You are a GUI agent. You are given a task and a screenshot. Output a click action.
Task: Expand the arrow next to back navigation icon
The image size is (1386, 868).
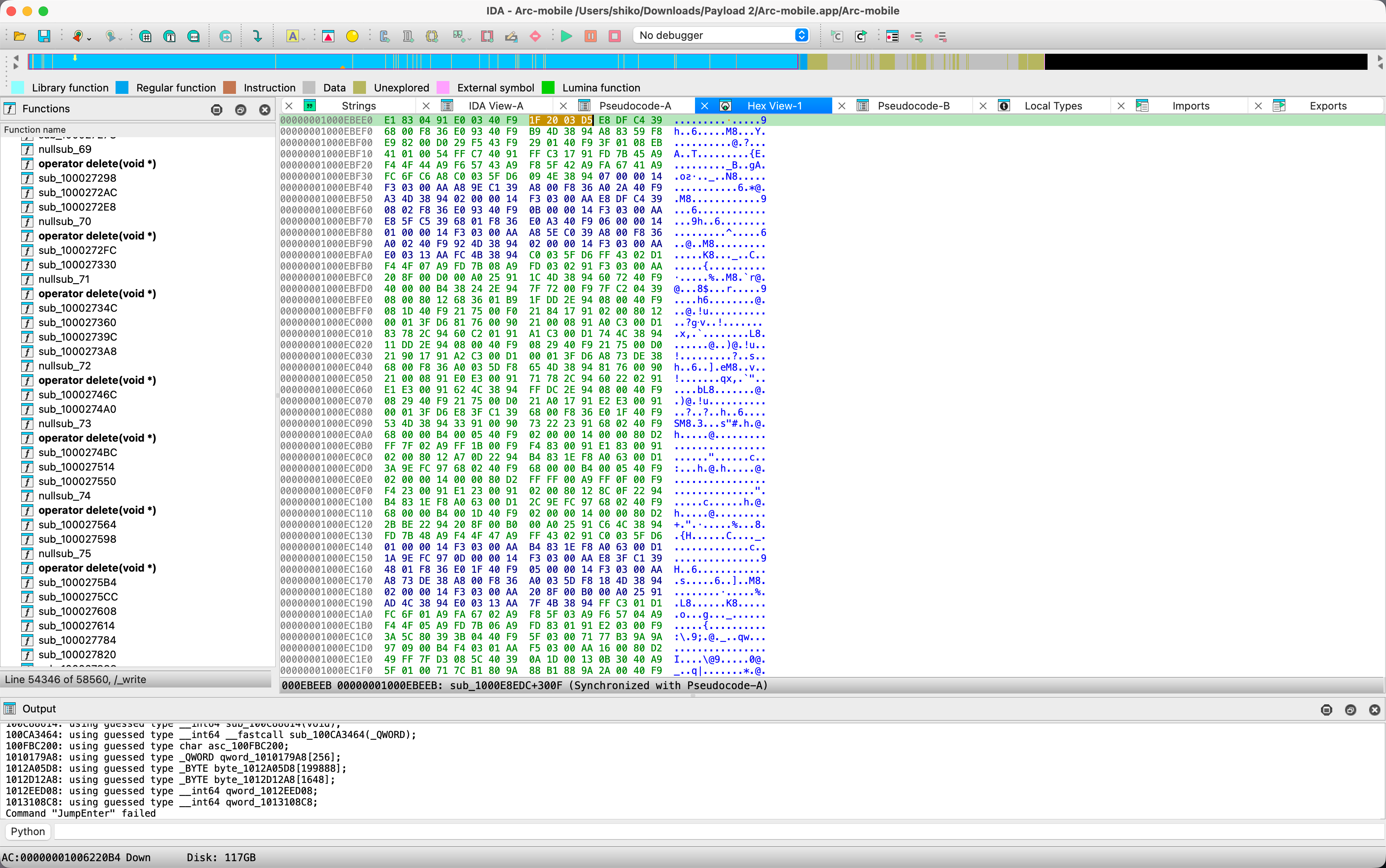point(89,39)
